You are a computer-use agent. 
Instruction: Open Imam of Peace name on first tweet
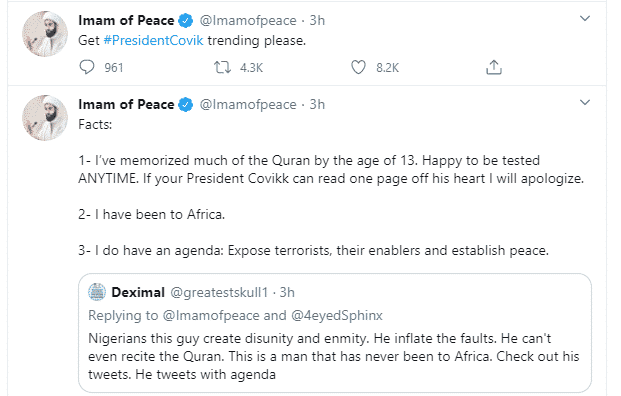126,21
